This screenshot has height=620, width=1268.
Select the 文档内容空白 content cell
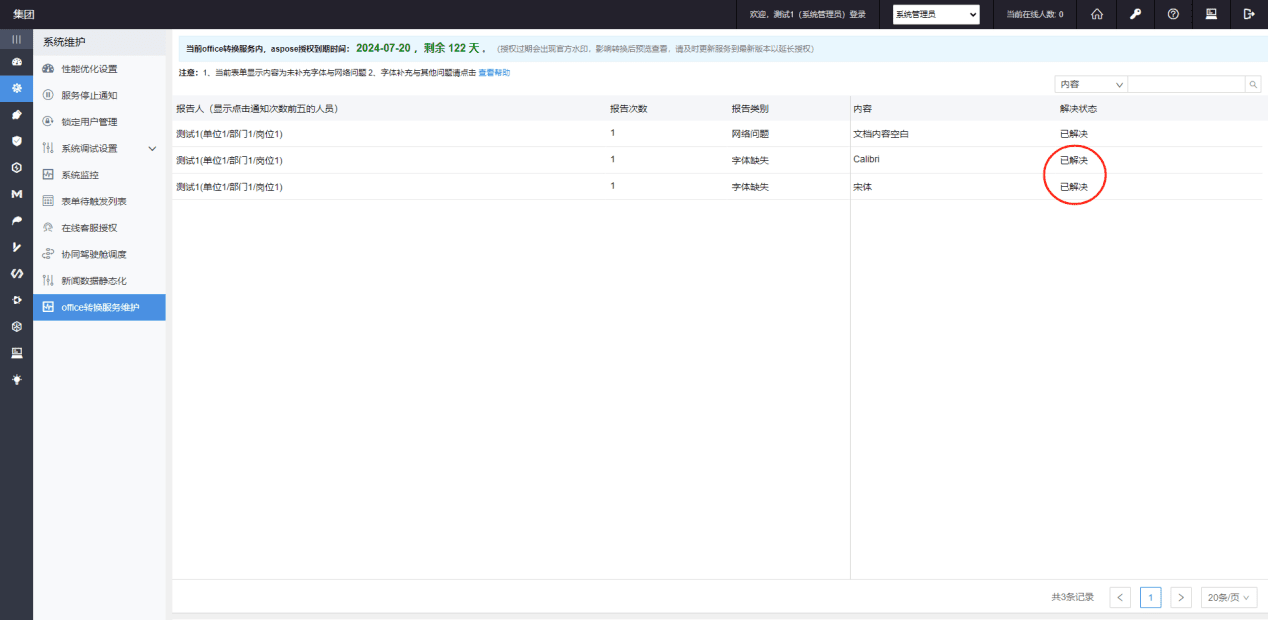tap(881, 134)
